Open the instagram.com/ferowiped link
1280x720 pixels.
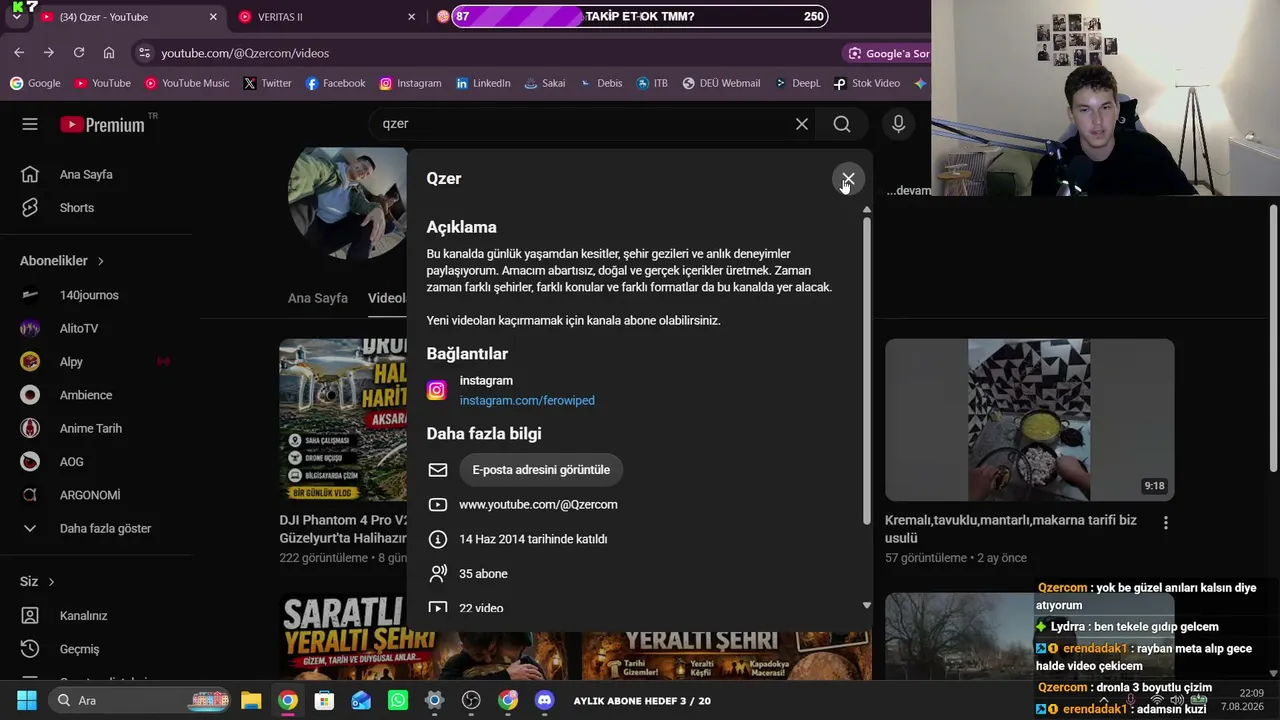click(x=527, y=400)
